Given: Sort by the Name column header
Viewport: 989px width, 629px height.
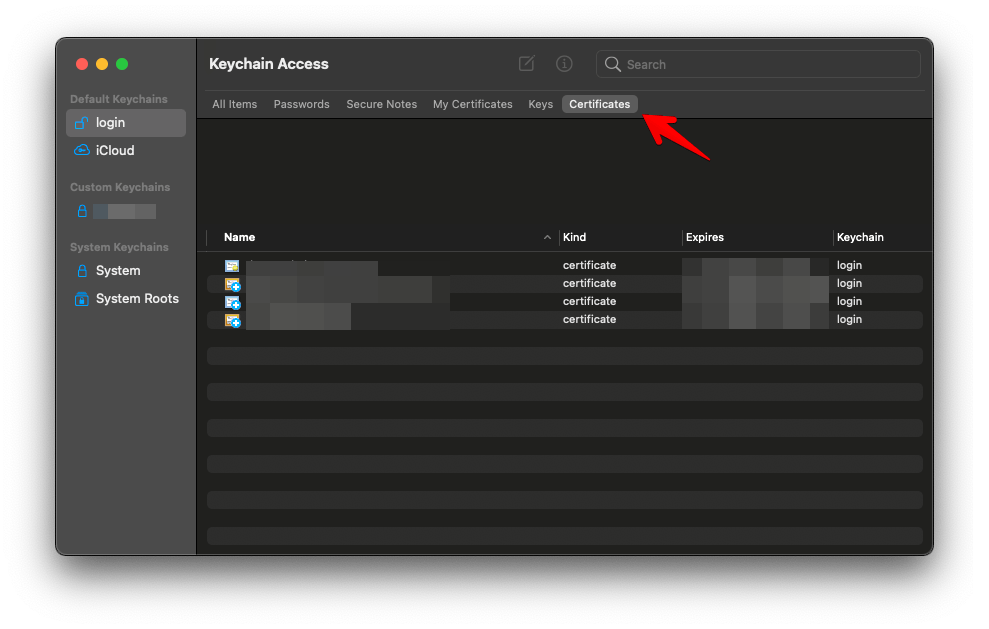Looking at the screenshot, I should pos(240,237).
